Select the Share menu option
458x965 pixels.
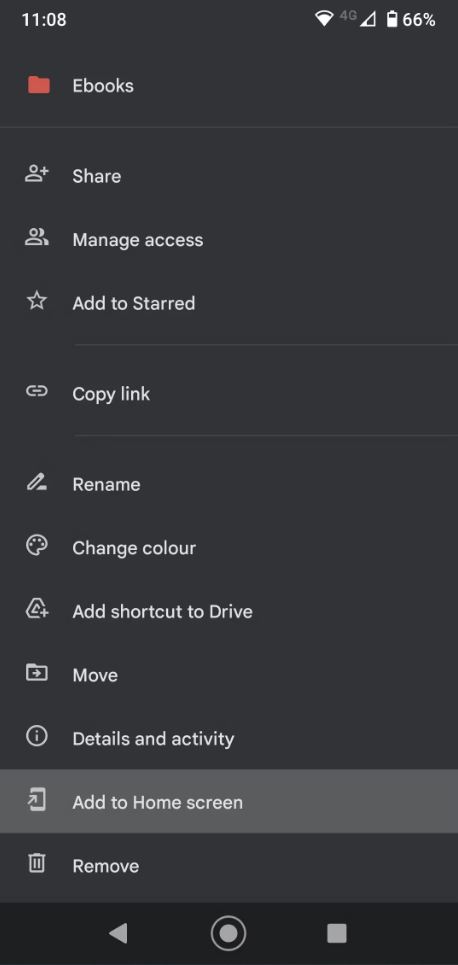click(229, 176)
